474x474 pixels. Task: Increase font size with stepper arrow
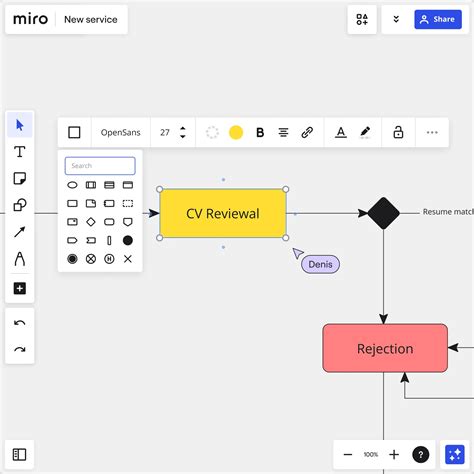pos(183,129)
